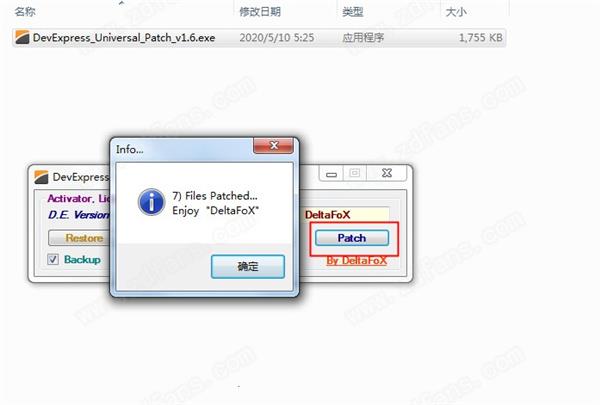Open the By DeltaFoX link
The height and width of the screenshot is (405, 600).
(x=356, y=261)
